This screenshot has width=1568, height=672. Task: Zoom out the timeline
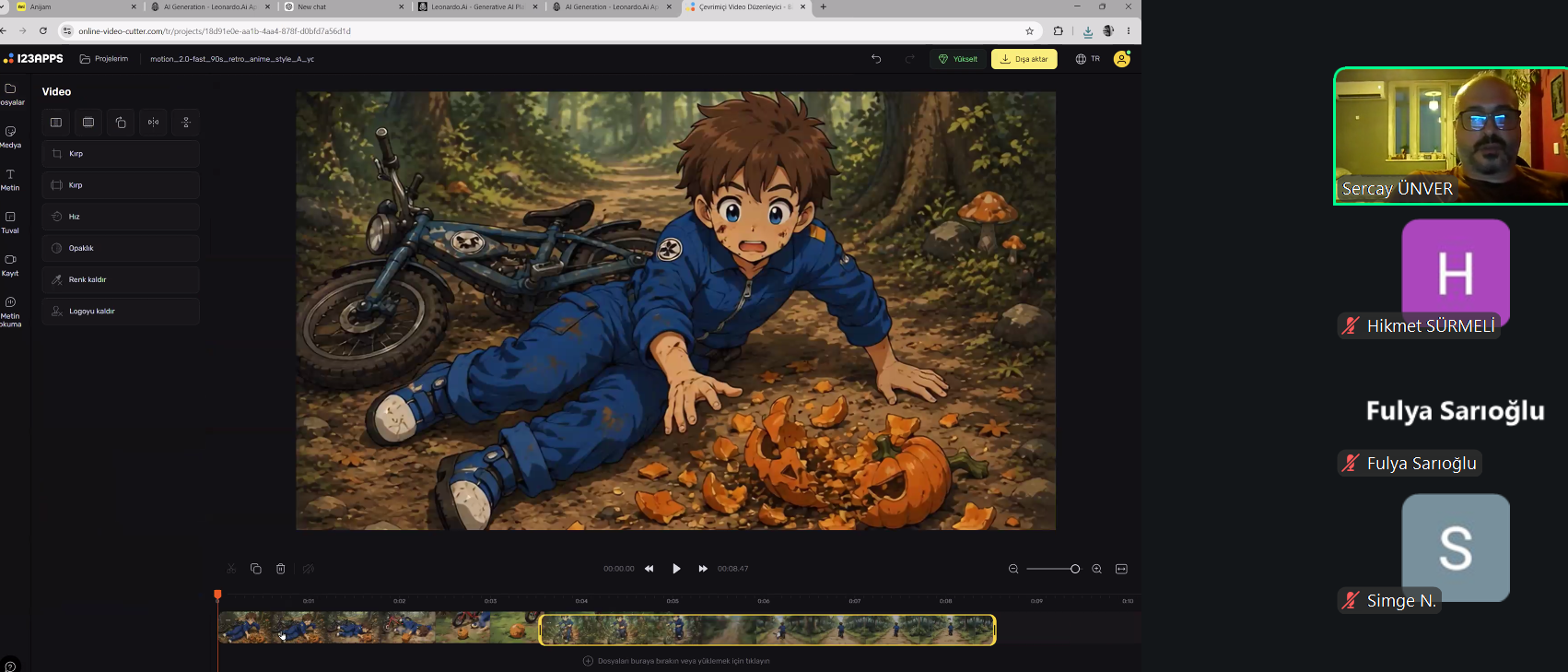tap(1013, 569)
